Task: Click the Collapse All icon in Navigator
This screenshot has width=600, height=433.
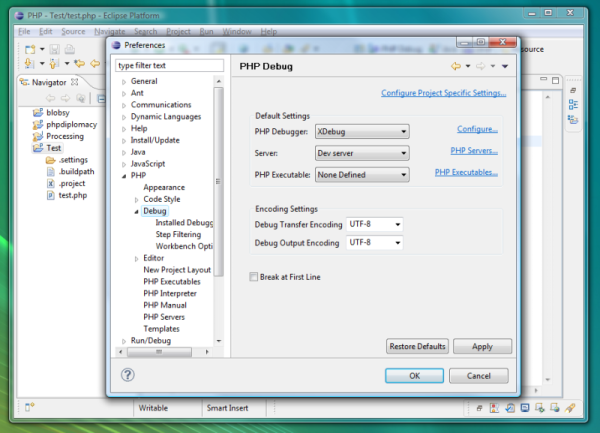Action: click(101, 99)
